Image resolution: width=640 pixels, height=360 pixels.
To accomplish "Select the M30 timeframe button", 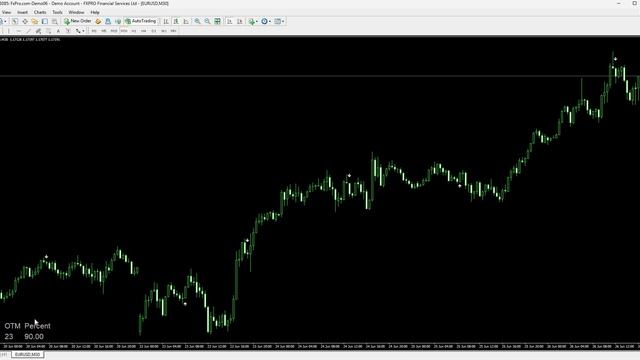I will pos(124,31).
